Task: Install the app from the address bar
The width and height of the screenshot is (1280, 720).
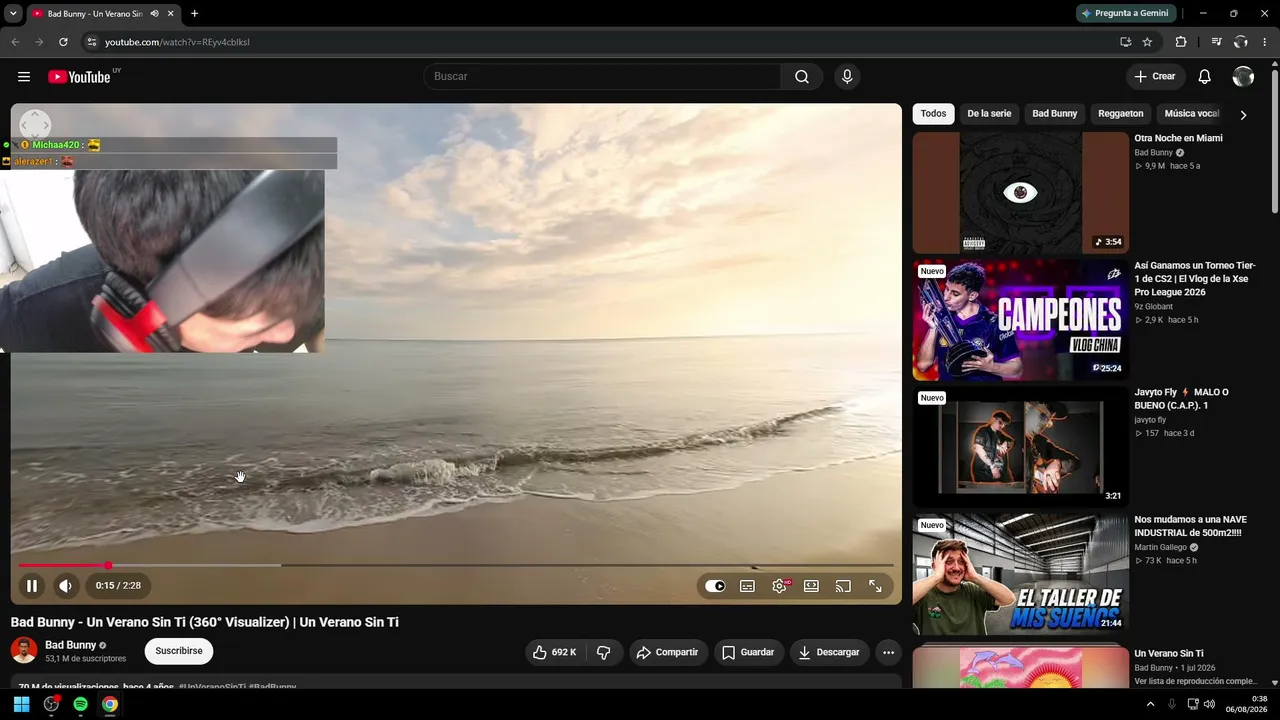Action: point(1125,42)
